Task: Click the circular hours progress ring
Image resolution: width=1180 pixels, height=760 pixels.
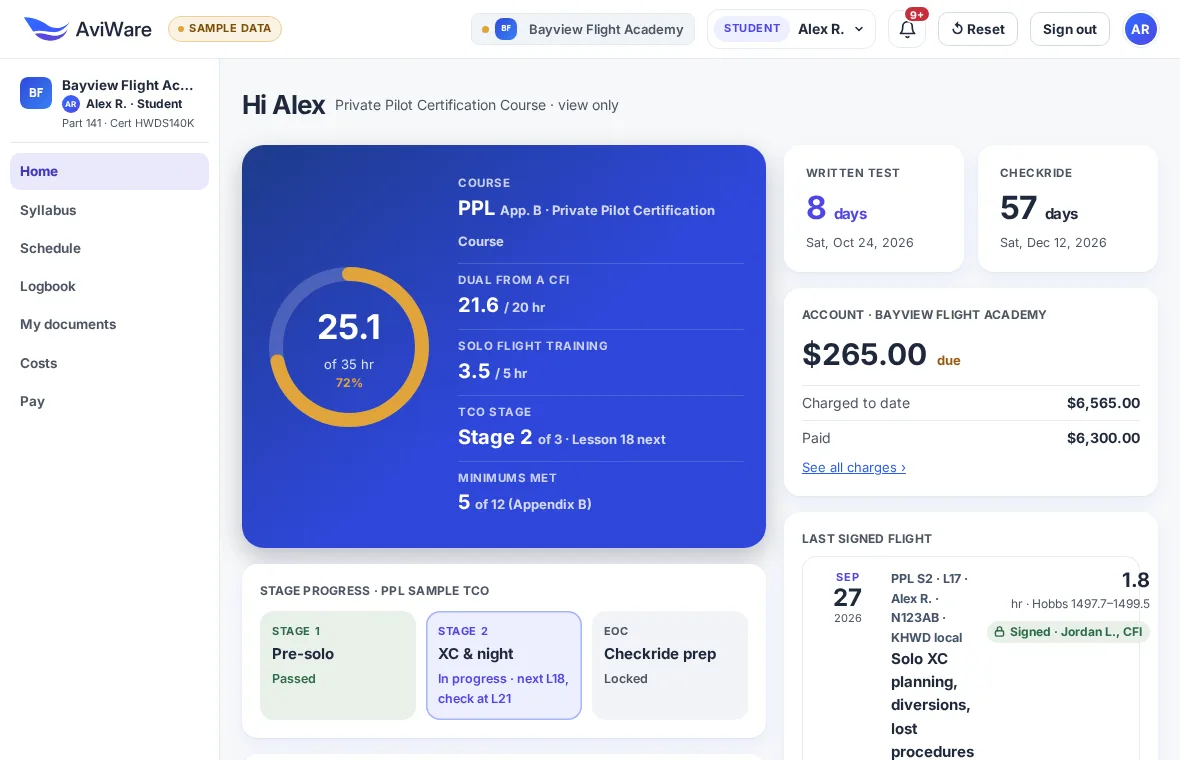Action: [348, 347]
